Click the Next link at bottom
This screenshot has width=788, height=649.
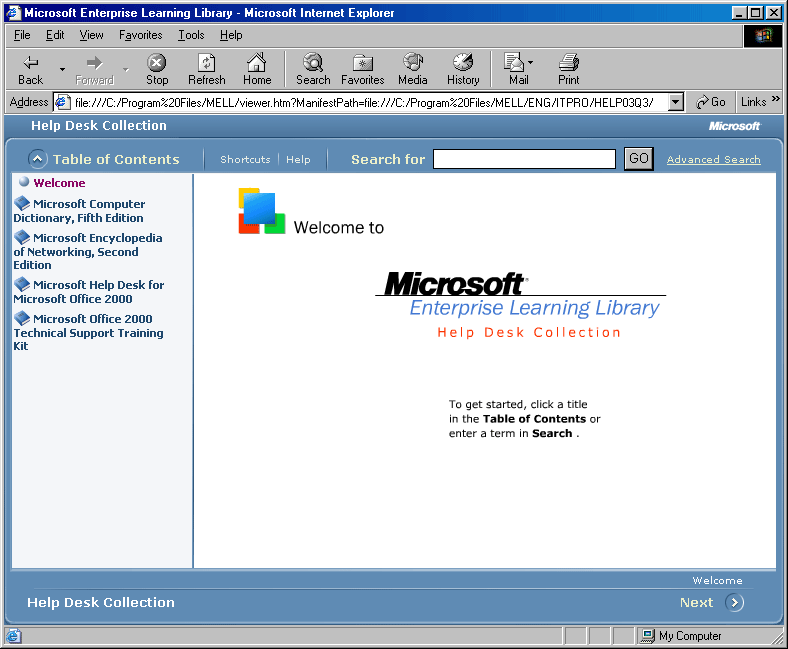point(697,602)
